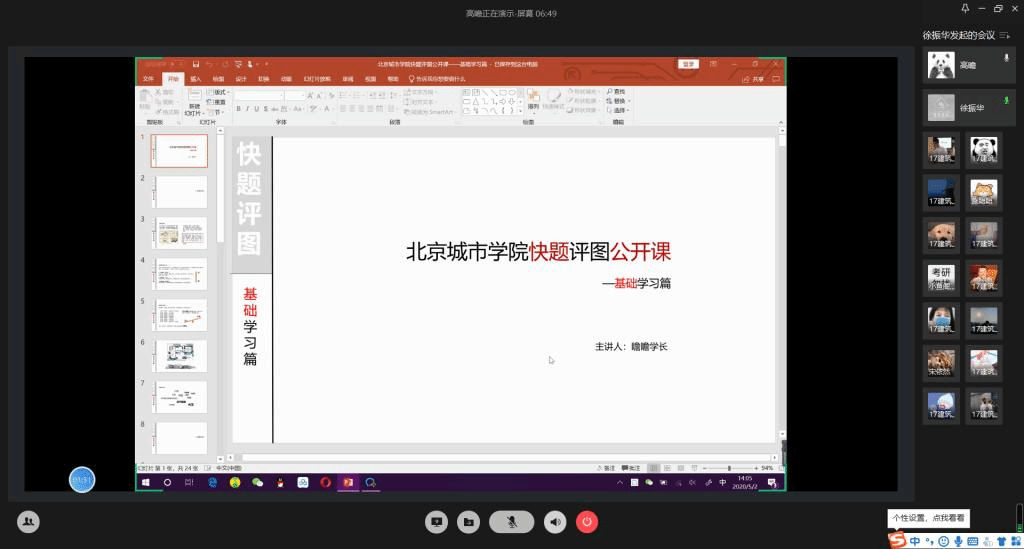Toggle Underline formatting in ribbon
The image size is (1024, 549).
(x=257, y=109)
